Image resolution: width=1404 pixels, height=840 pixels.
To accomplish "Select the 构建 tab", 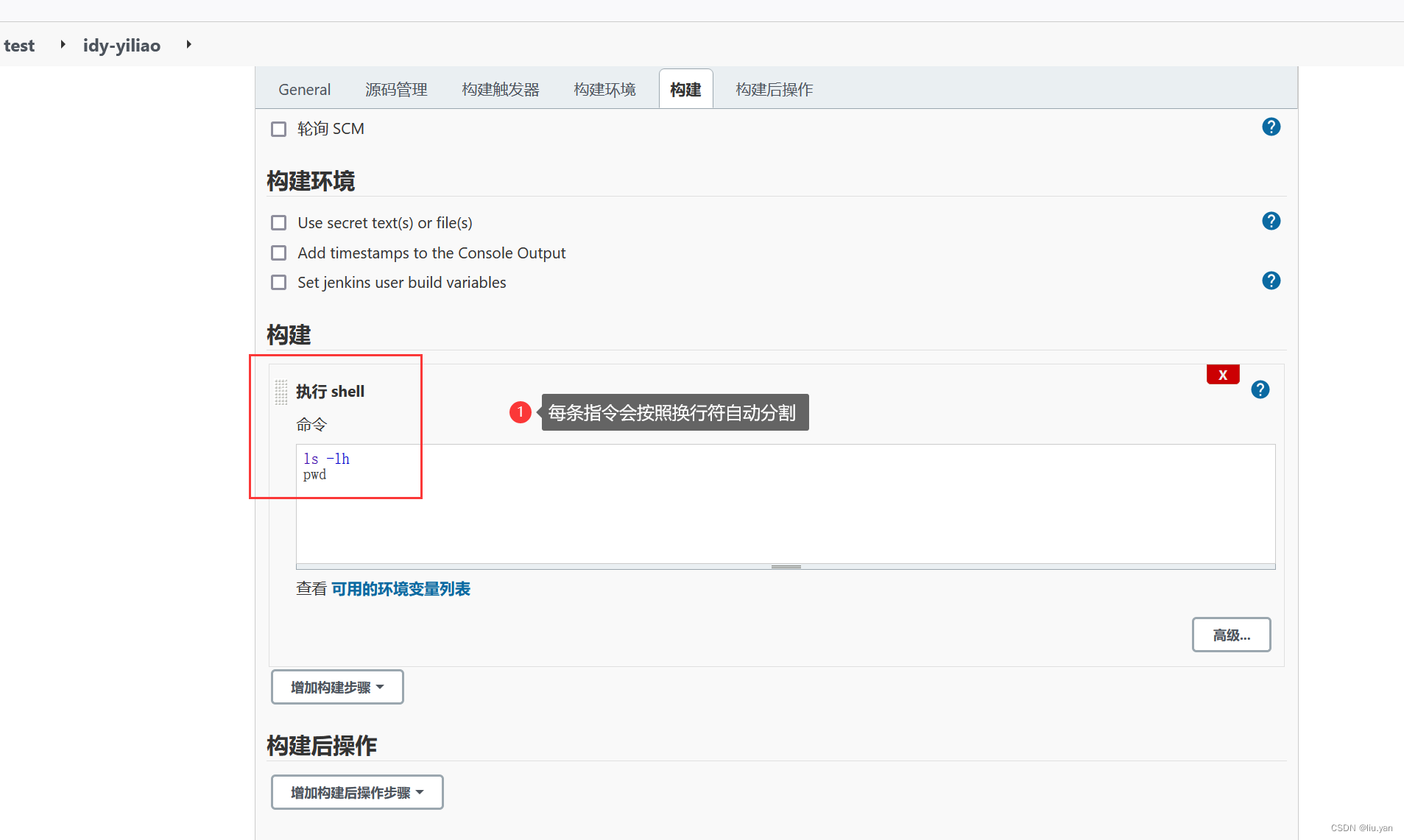I will pos(685,90).
